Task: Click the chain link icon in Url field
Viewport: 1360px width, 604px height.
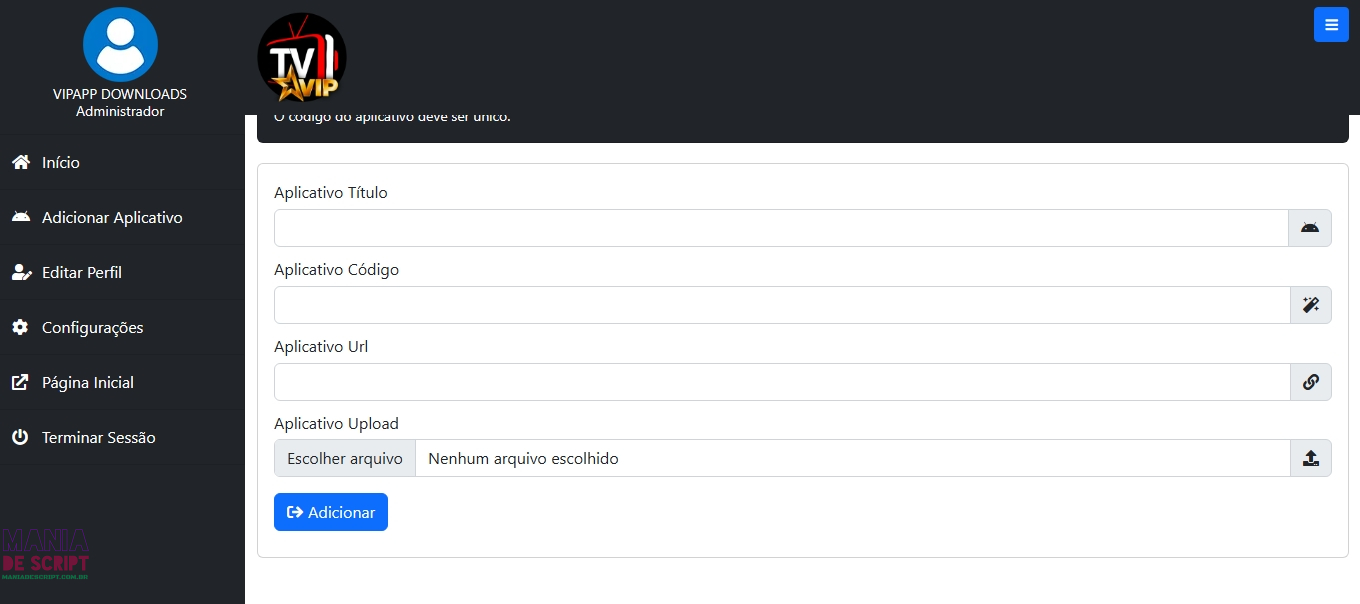Action: coord(1311,382)
